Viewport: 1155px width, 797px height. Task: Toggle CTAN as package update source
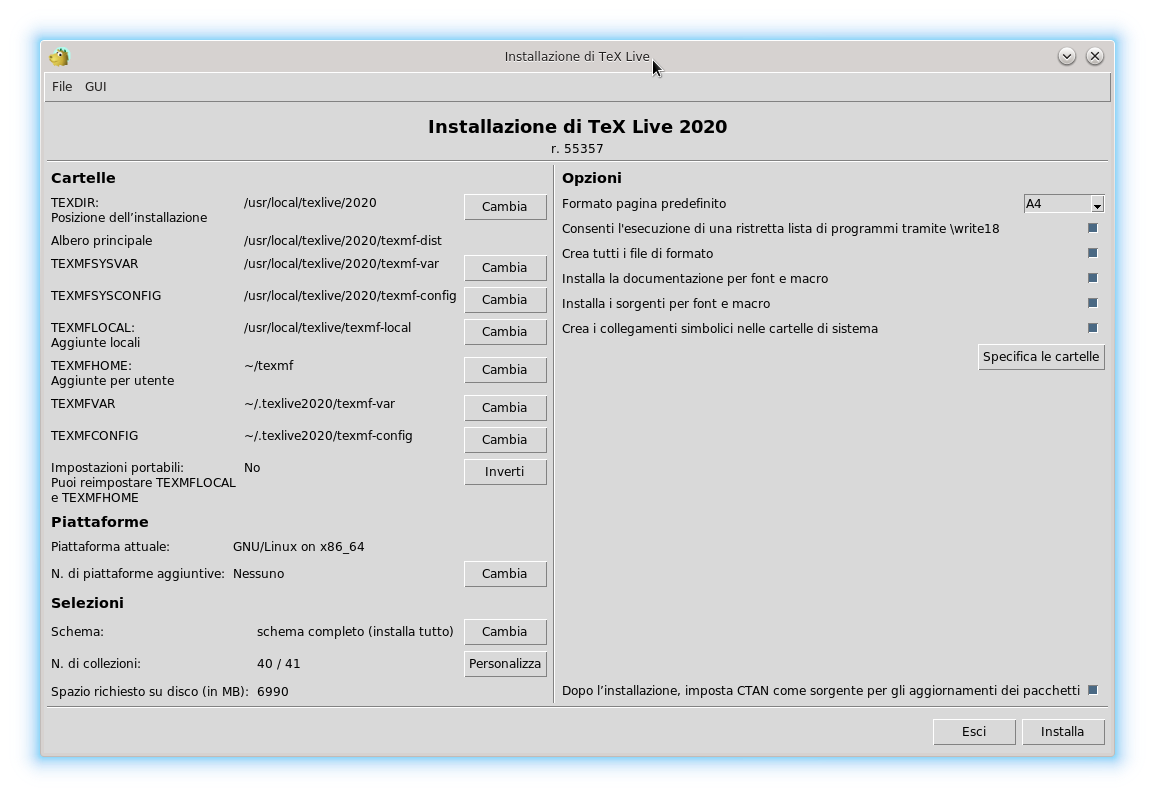click(x=1093, y=690)
